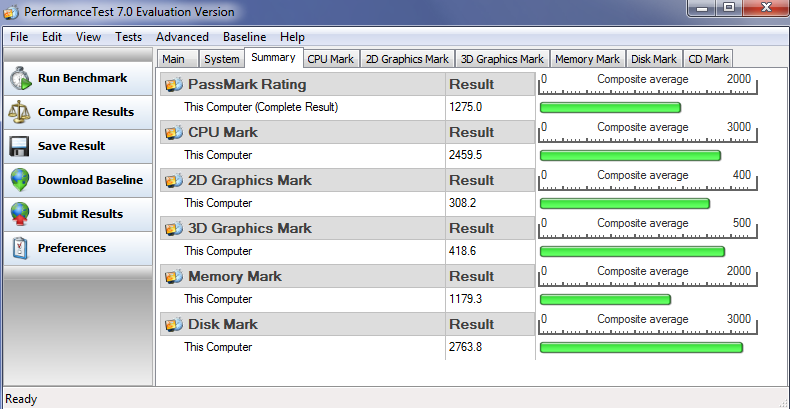Minimize the PerformanceTest window
790x409 pixels.
[701, 9]
